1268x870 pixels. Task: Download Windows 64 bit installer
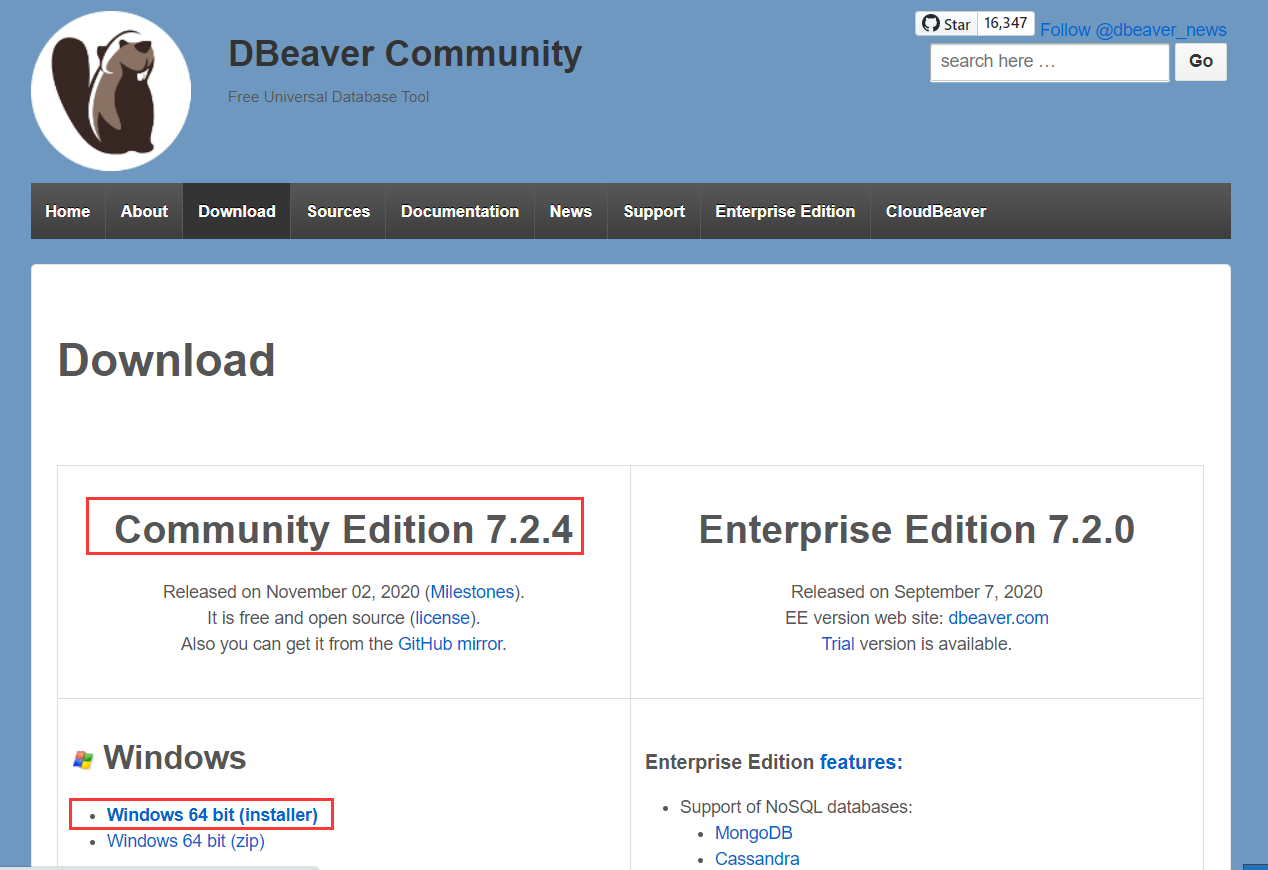[x=215, y=814]
